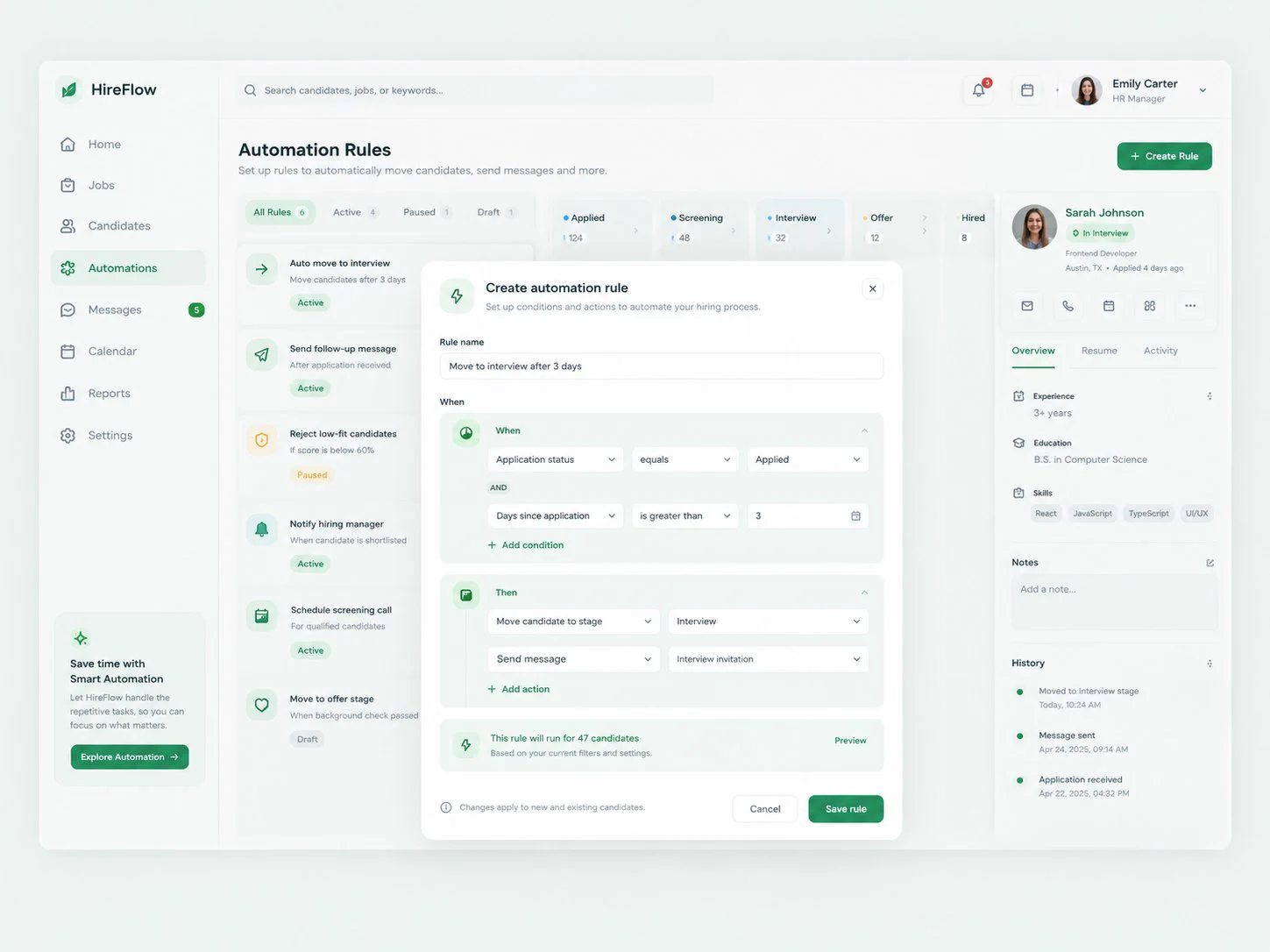
Task: Open the notifications bell
Action: pyautogui.click(x=979, y=89)
